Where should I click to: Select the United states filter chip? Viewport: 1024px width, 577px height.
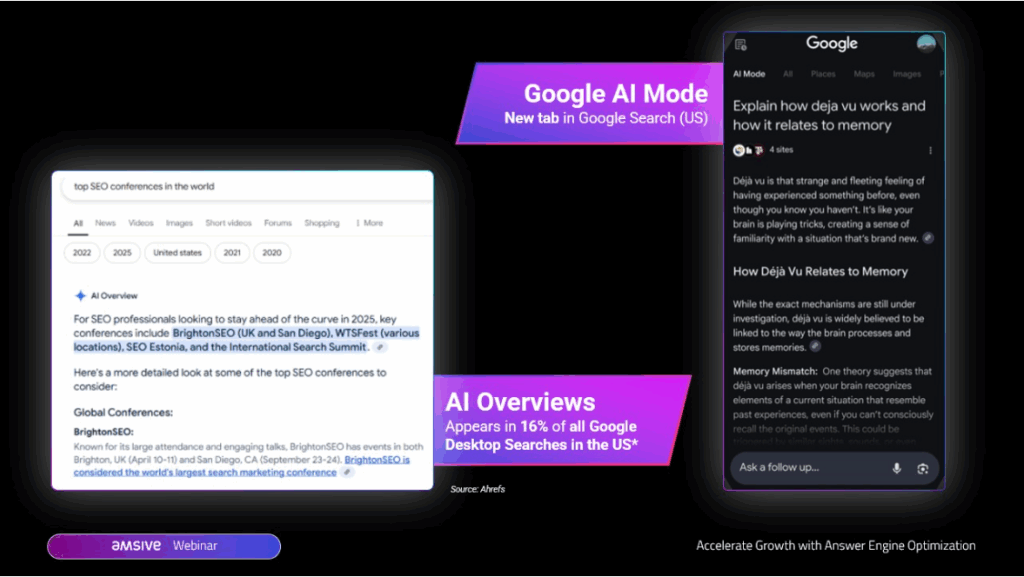pos(178,253)
